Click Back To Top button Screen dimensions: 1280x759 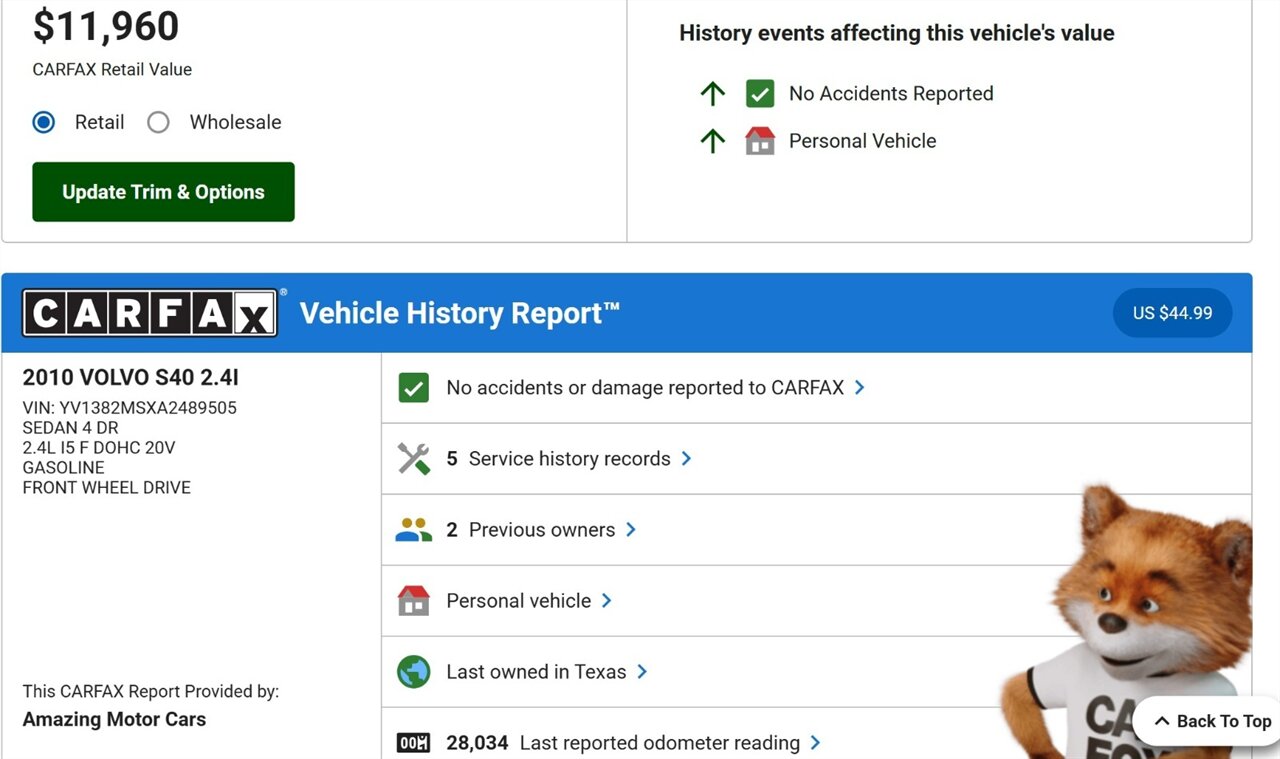[1211, 721]
